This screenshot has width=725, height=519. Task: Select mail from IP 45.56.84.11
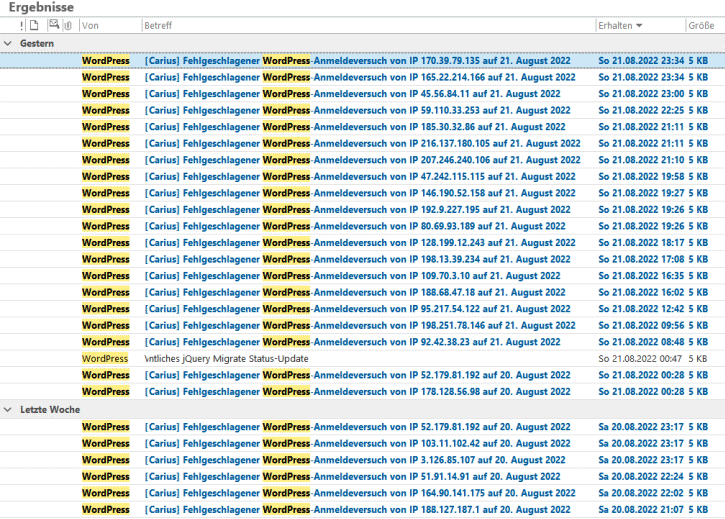click(362, 94)
